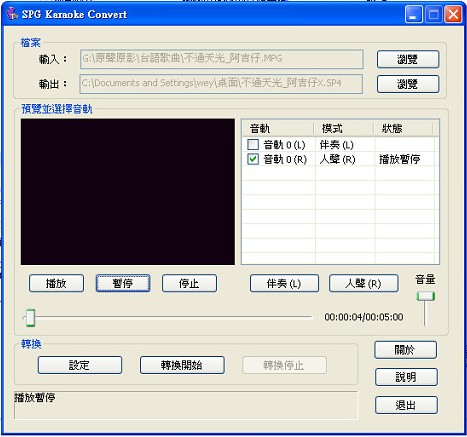Image resolution: width=467 pixels, height=437 pixels.
Task: Click the 瀏覽 button beside 輸出
Action: [x=408, y=84]
